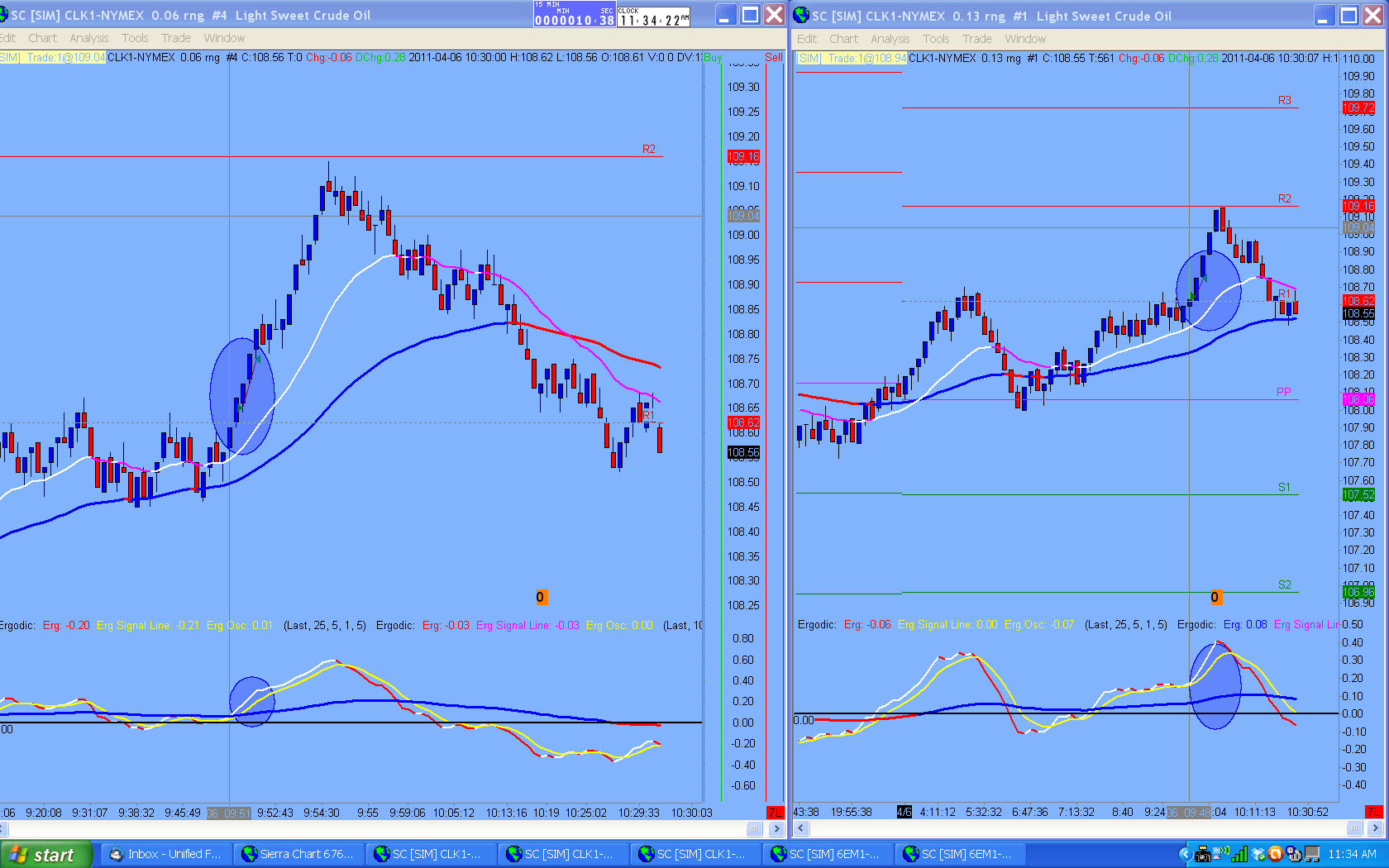1389x868 pixels.
Task: Click the PP pivot label on right chart
Action: pos(1283,392)
